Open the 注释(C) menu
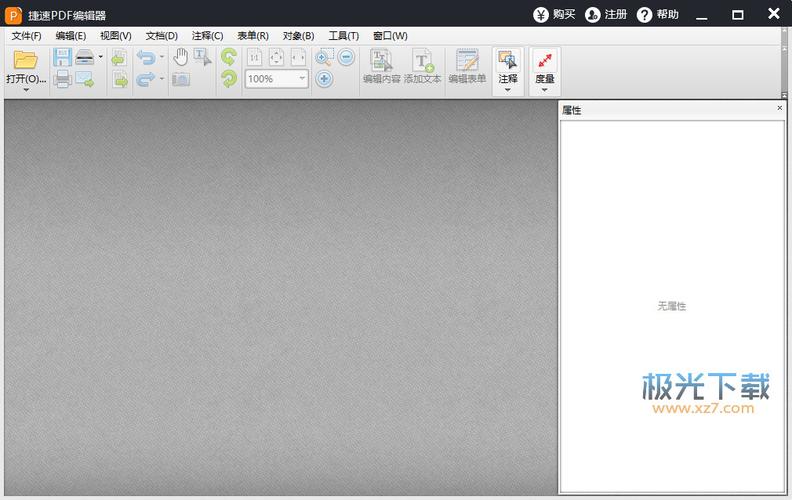 (208, 36)
